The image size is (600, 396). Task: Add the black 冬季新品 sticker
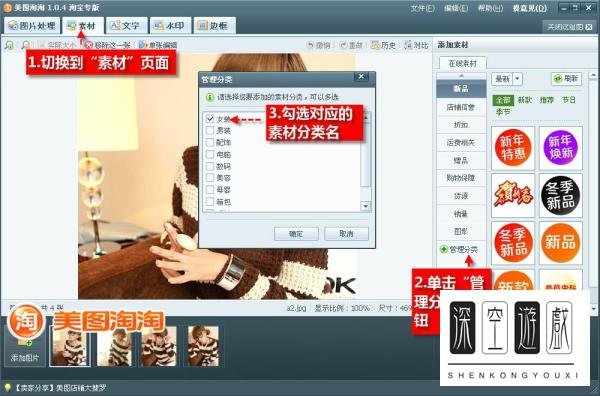click(561, 195)
